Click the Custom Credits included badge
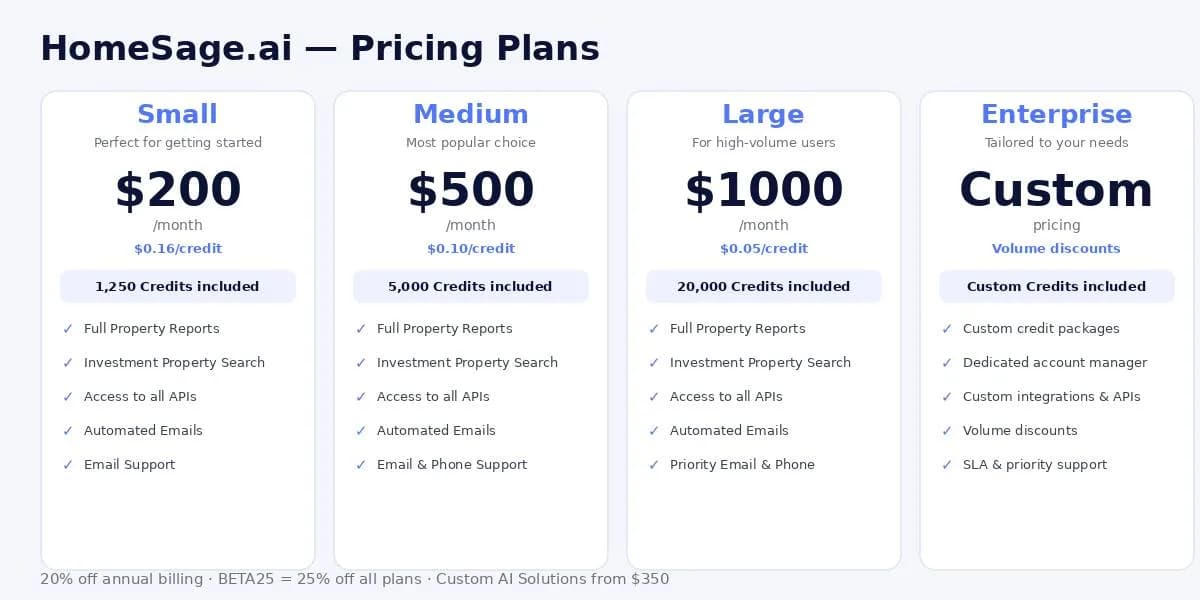Screen dimensions: 1200x600 pyautogui.click(x=1057, y=286)
